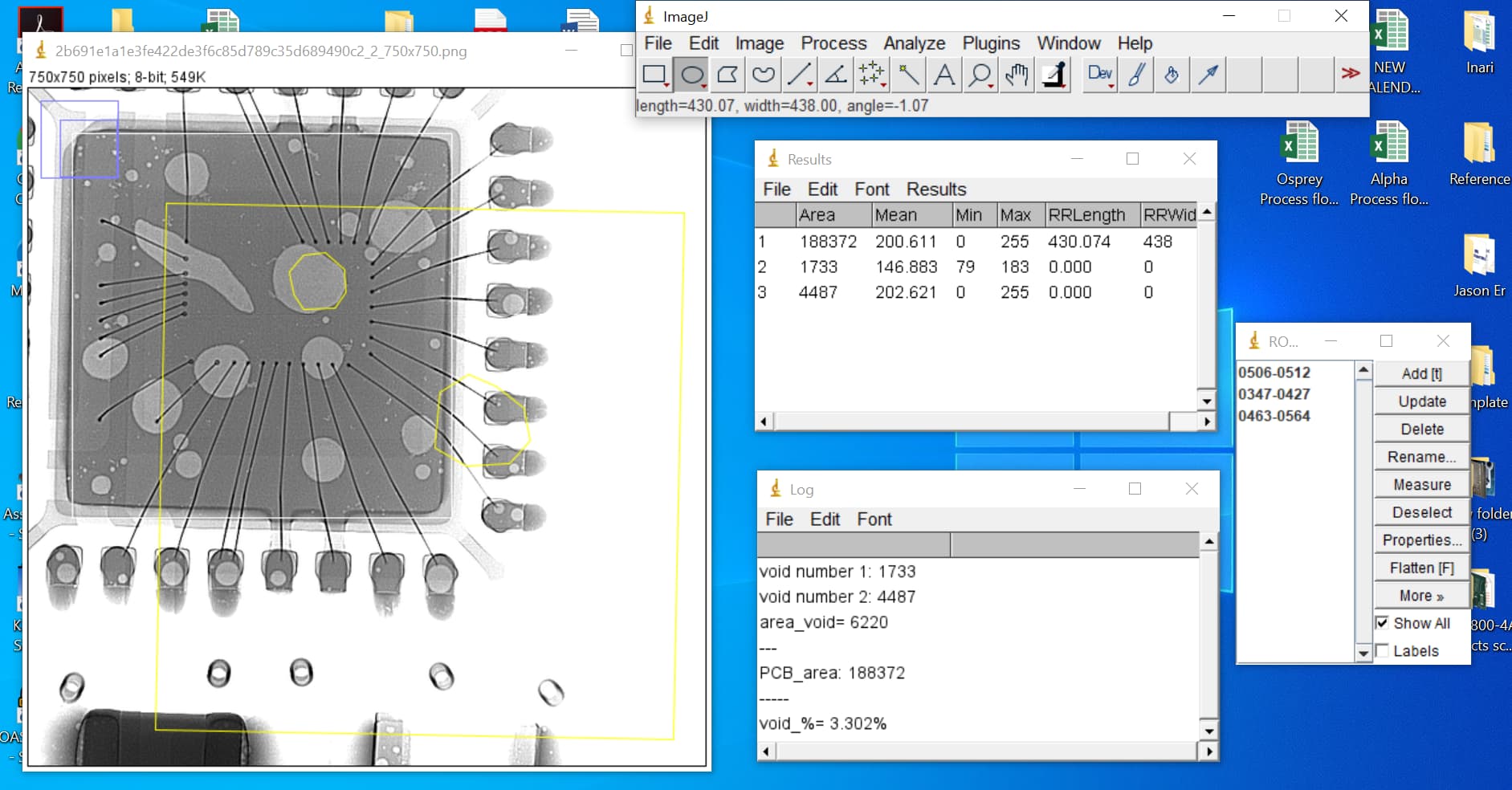This screenshot has width=1512, height=790.
Task: Activate the scrolling Hand tool
Action: [1016, 75]
